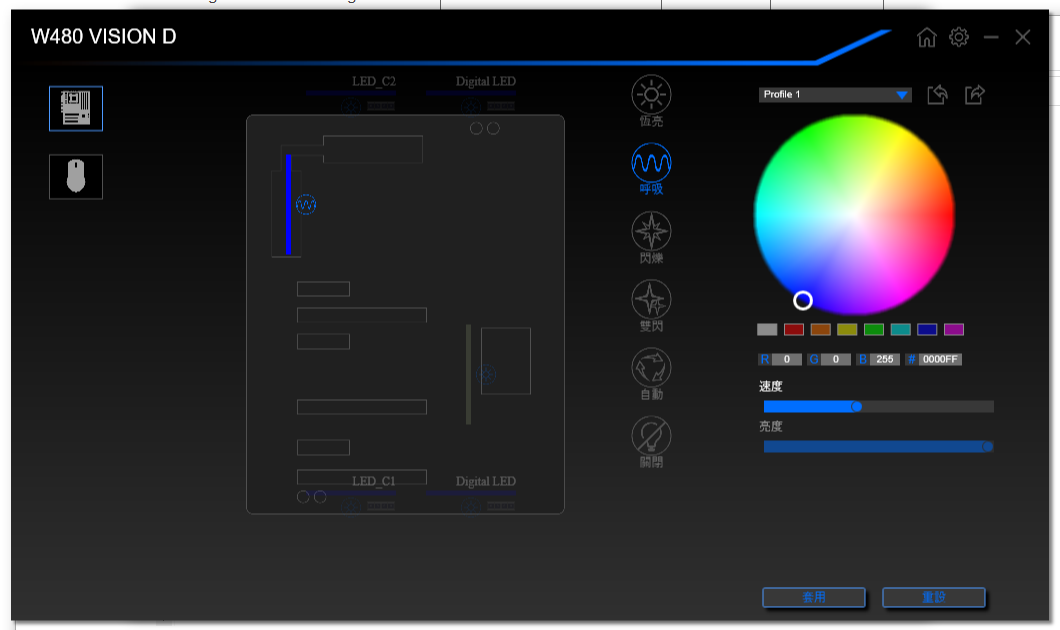
Task: Minimize the RGB Fusion window
Action: tap(991, 37)
